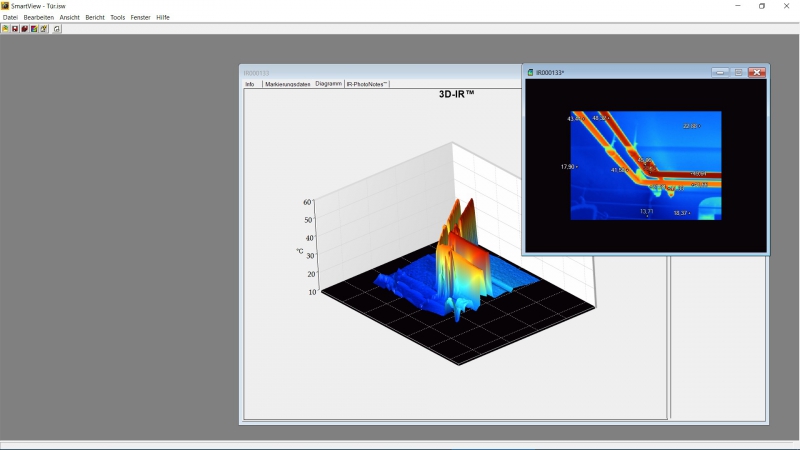Select the IR-PhotoNotes tab

(x=366, y=84)
